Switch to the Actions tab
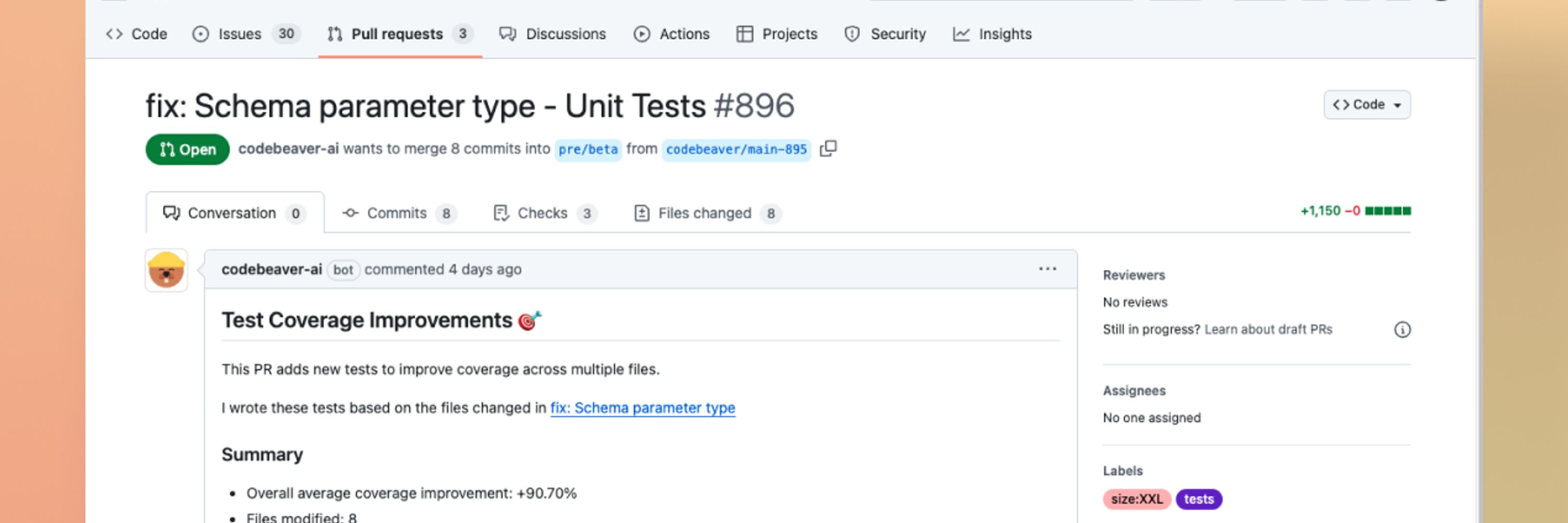 672,34
